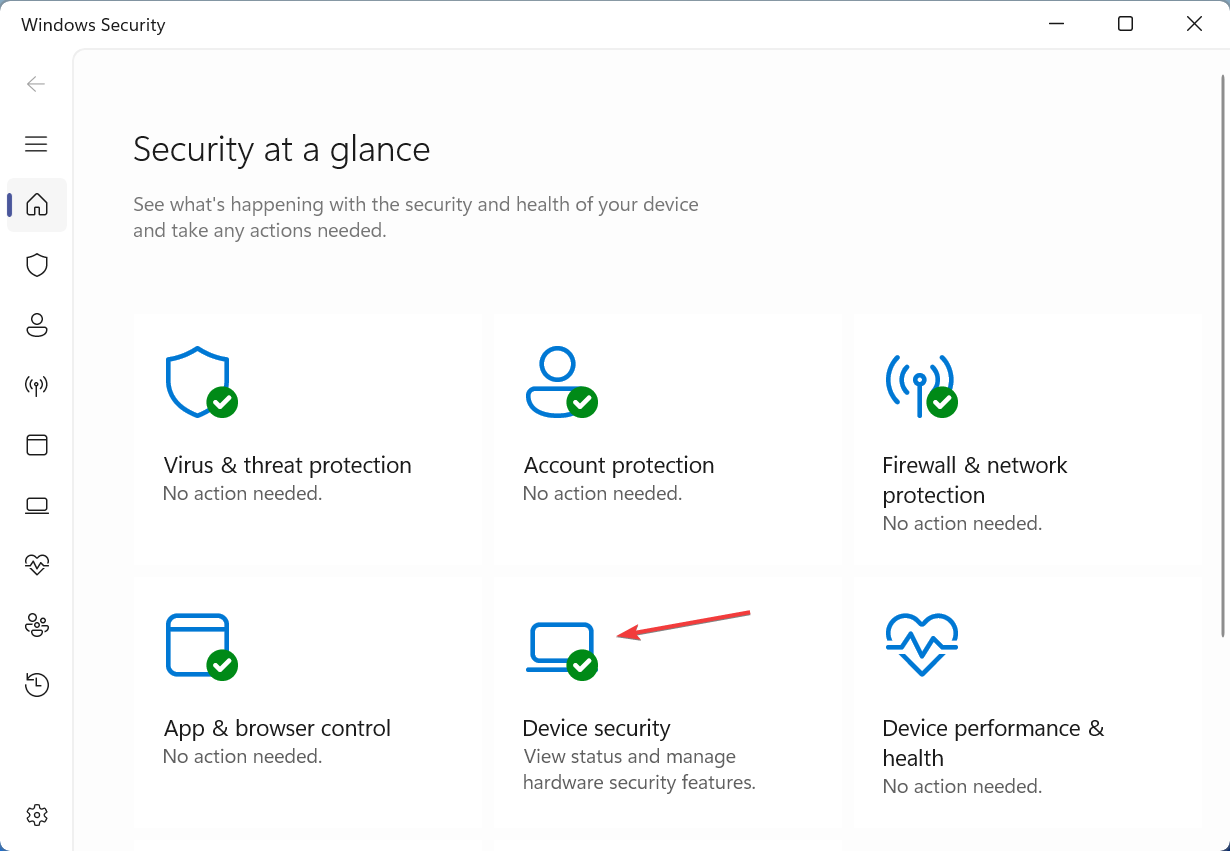Open Virus & threat protection shield sidebar icon
This screenshot has width=1230, height=851.
tap(37, 265)
